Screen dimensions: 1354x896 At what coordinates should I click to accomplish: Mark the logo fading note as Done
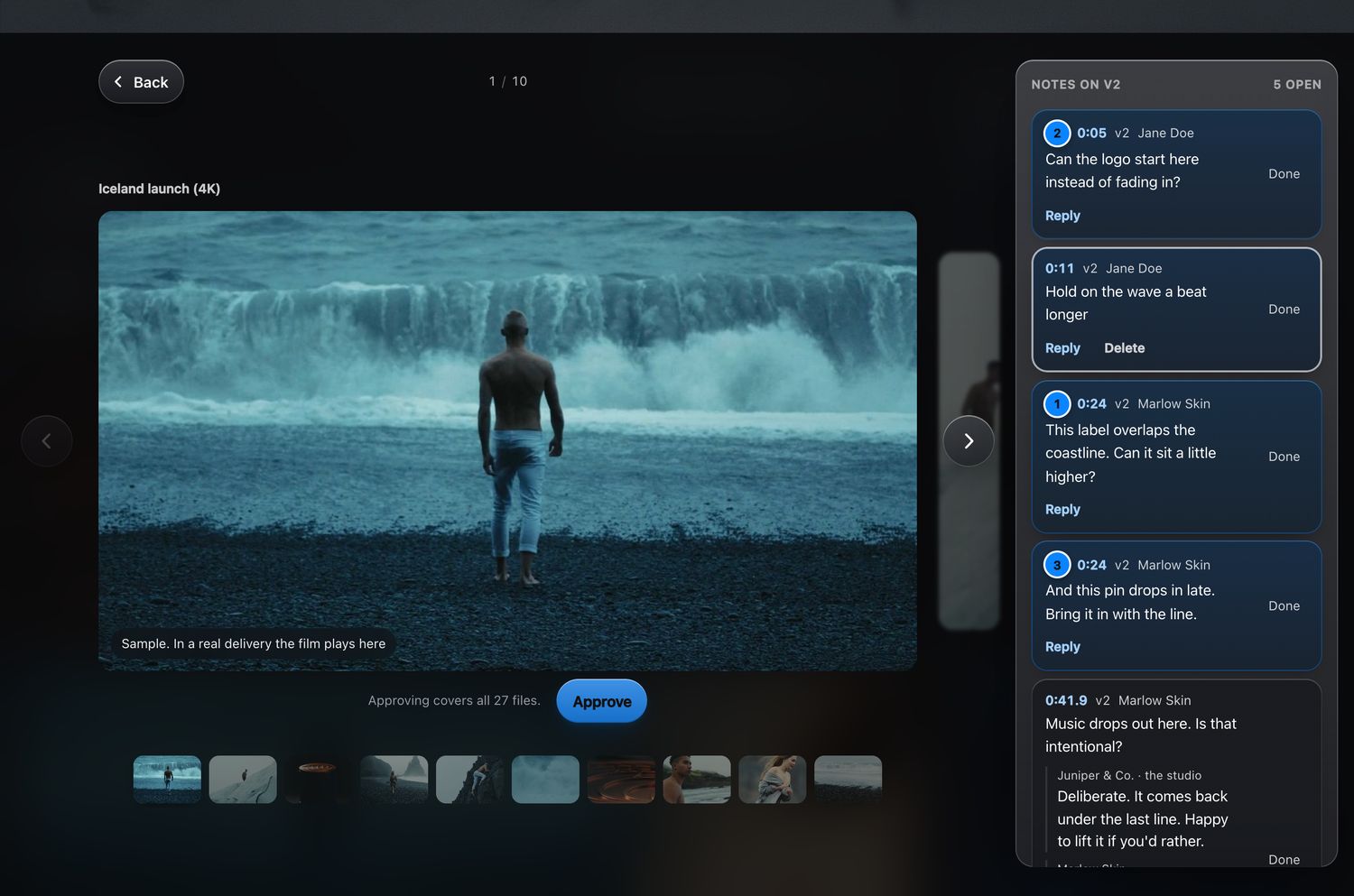[1284, 174]
